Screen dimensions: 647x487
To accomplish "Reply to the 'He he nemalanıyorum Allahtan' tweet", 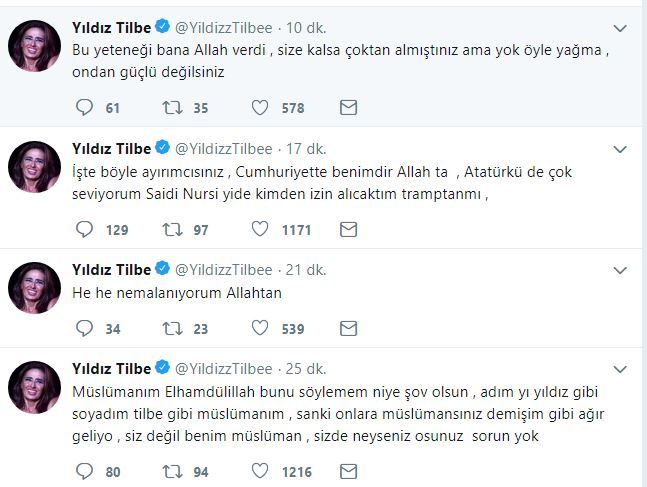I will (85, 328).
